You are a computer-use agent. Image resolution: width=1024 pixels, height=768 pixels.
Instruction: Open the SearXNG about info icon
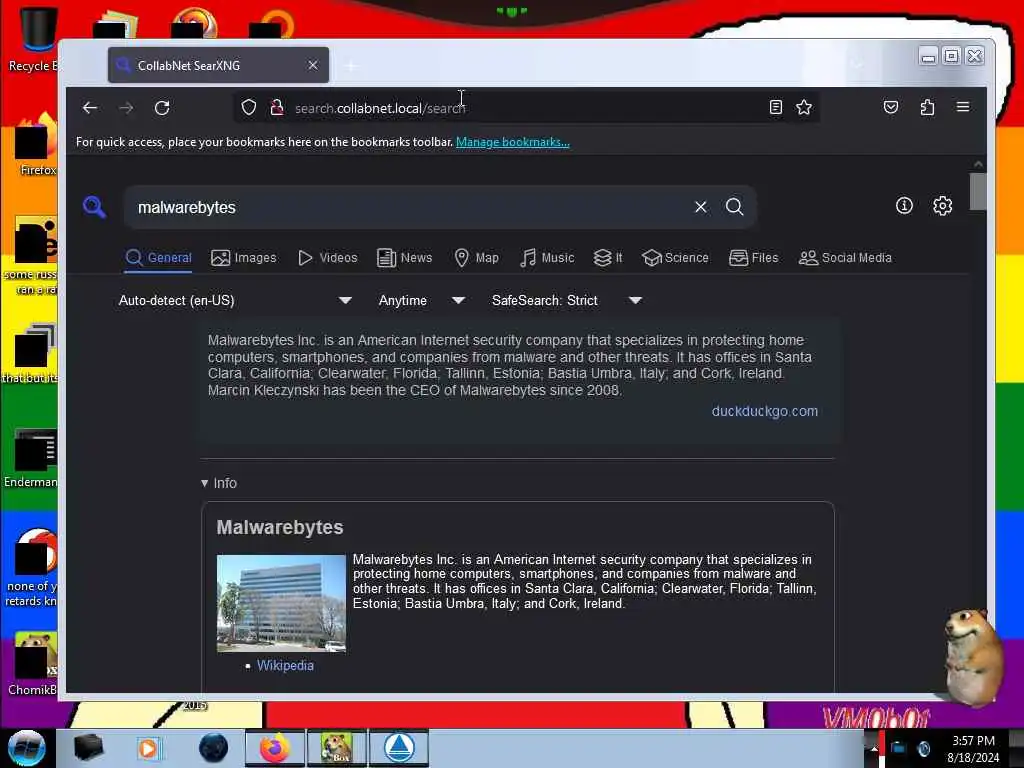click(904, 206)
